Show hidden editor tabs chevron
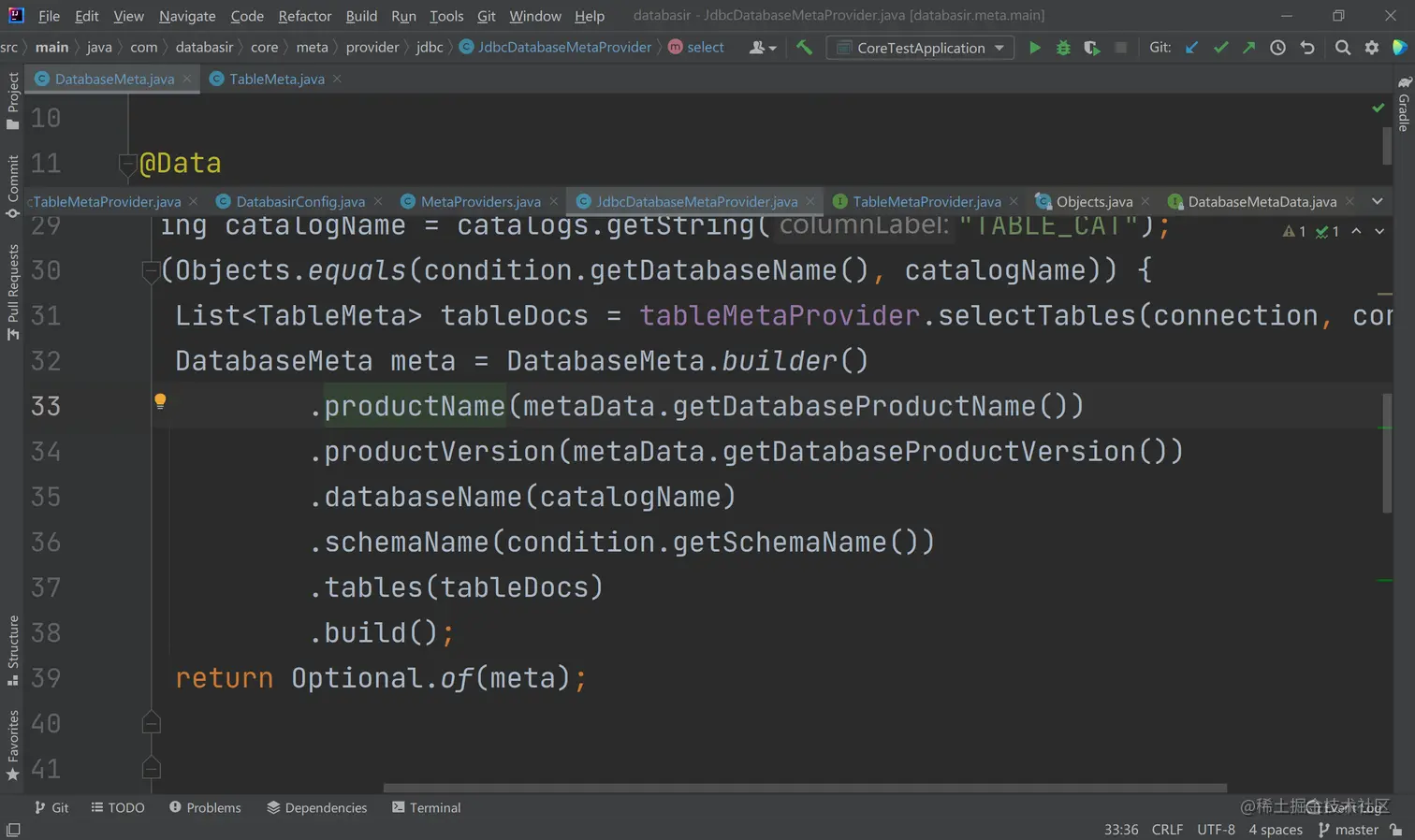The image size is (1415, 840). pos(1377,201)
